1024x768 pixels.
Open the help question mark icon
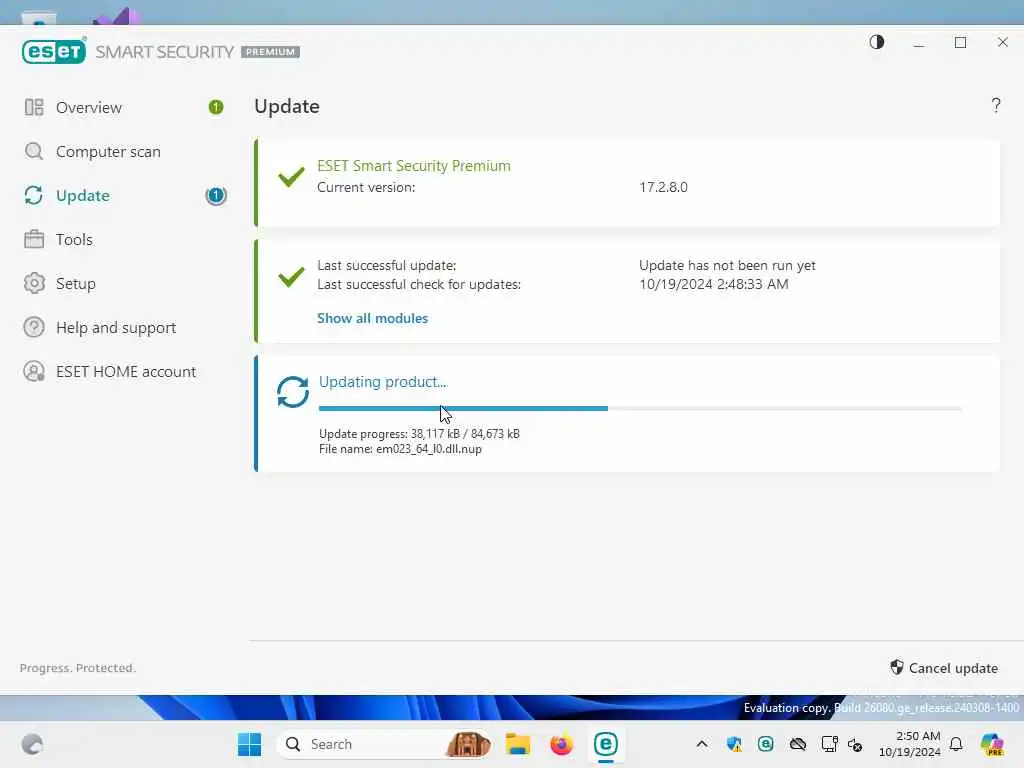[996, 105]
